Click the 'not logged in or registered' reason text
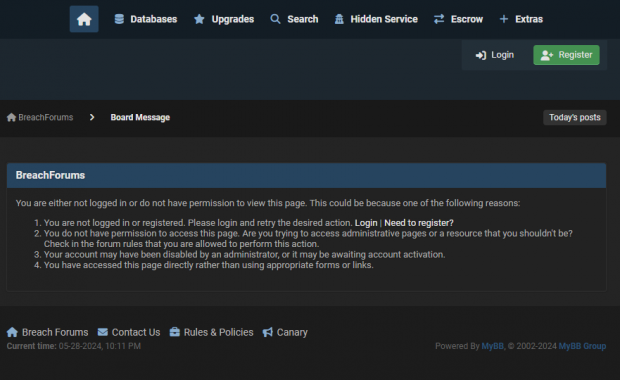Viewport: 620px width, 380px height. tap(198, 223)
